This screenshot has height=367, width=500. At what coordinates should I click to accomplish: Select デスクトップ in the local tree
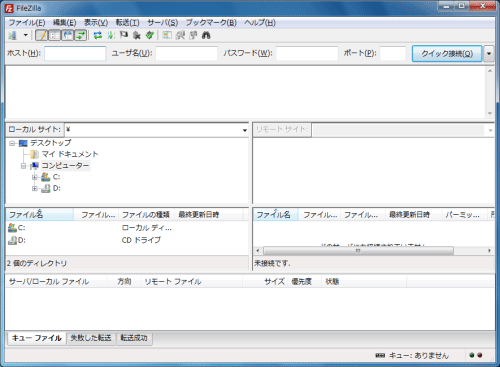51,143
